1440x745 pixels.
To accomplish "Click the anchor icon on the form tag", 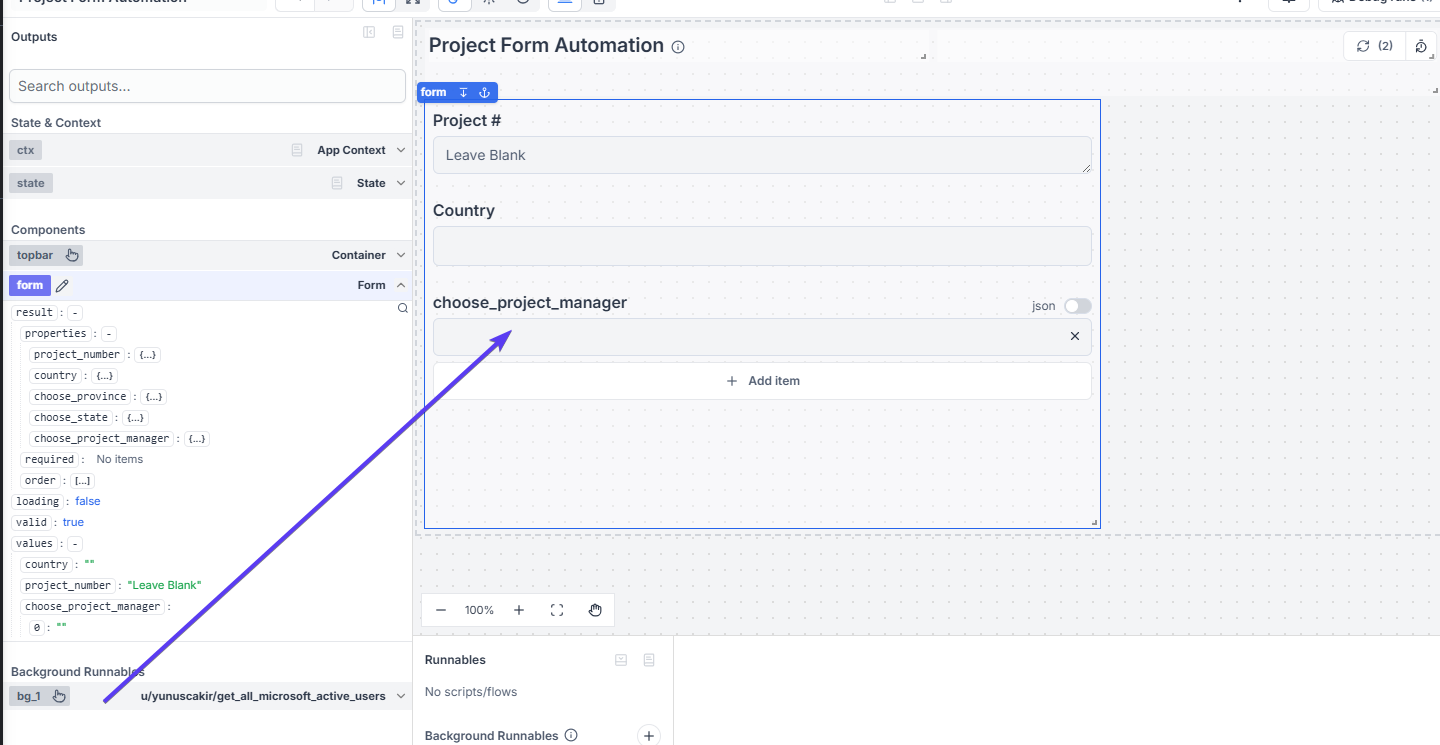I will (x=484, y=92).
